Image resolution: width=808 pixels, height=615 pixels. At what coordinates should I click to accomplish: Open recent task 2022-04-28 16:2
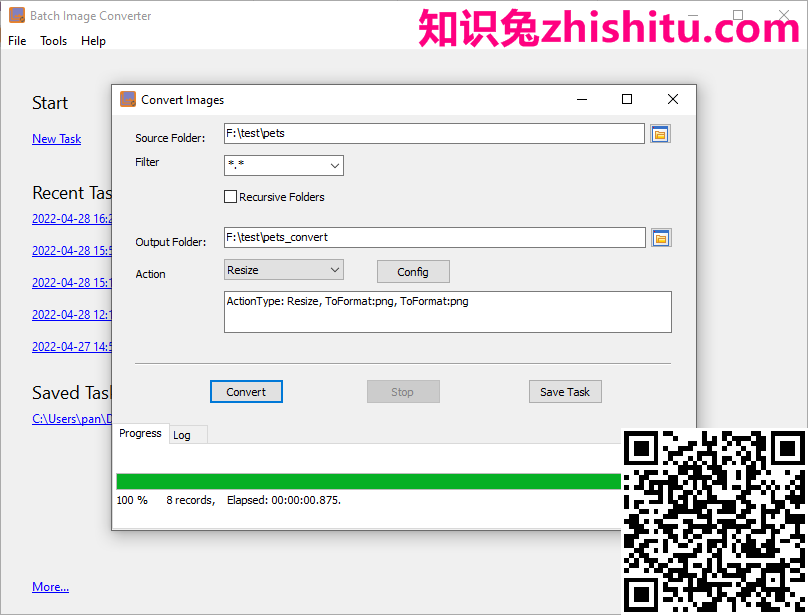[72, 219]
